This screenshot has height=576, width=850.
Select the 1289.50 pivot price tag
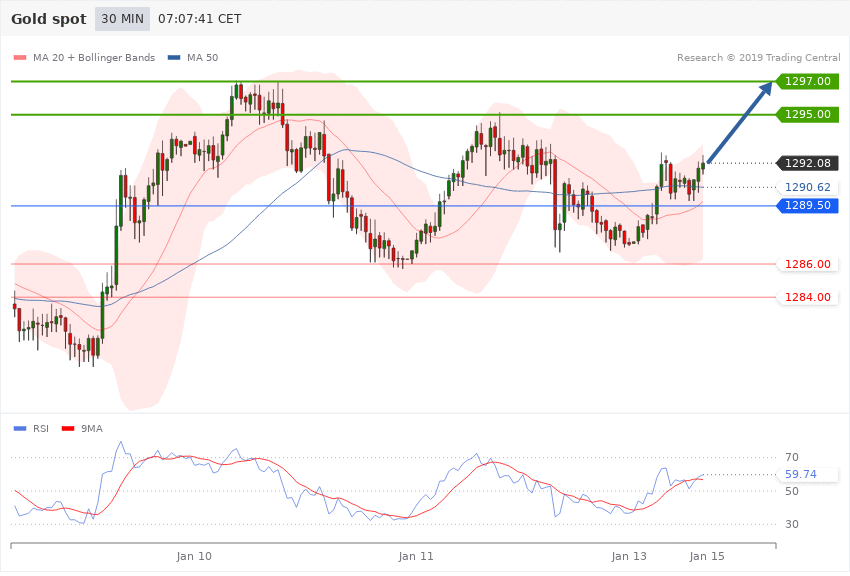pyautogui.click(x=808, y=205)
